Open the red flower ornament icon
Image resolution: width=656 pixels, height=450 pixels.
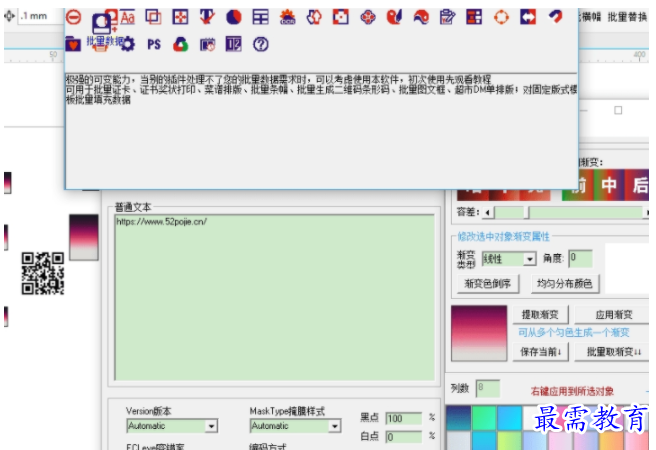[x=368, y=17]
